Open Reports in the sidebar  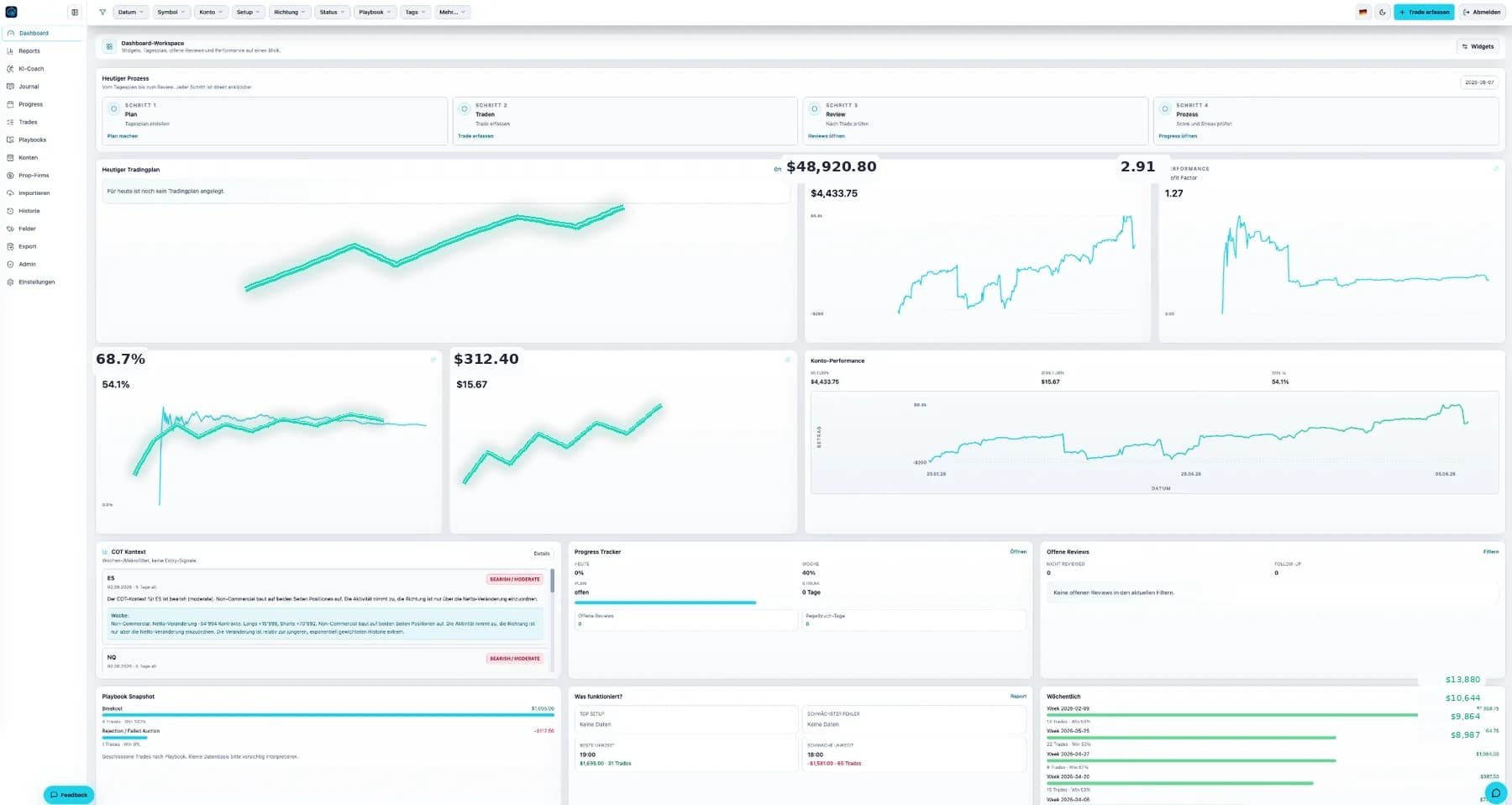pos(42,50)
